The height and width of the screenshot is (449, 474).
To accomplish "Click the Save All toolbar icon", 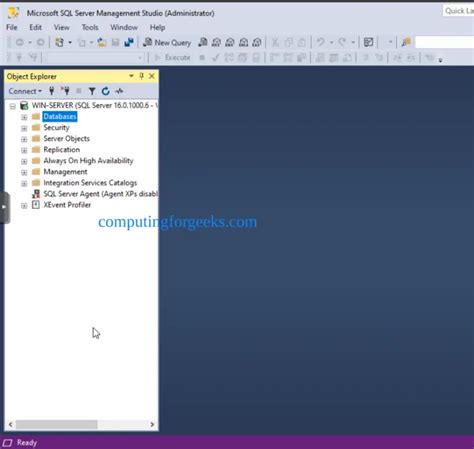I will click(x=129, y=42).
